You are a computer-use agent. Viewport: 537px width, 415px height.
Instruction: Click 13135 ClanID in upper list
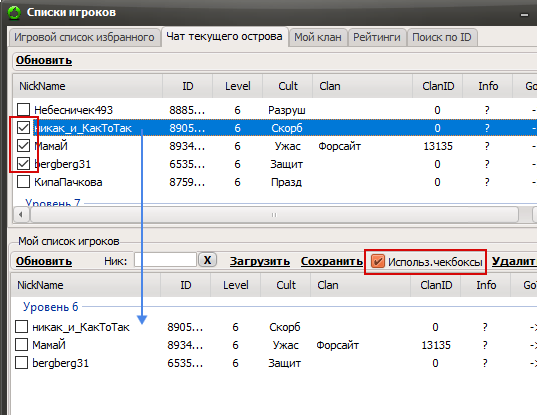pos(438,146)
